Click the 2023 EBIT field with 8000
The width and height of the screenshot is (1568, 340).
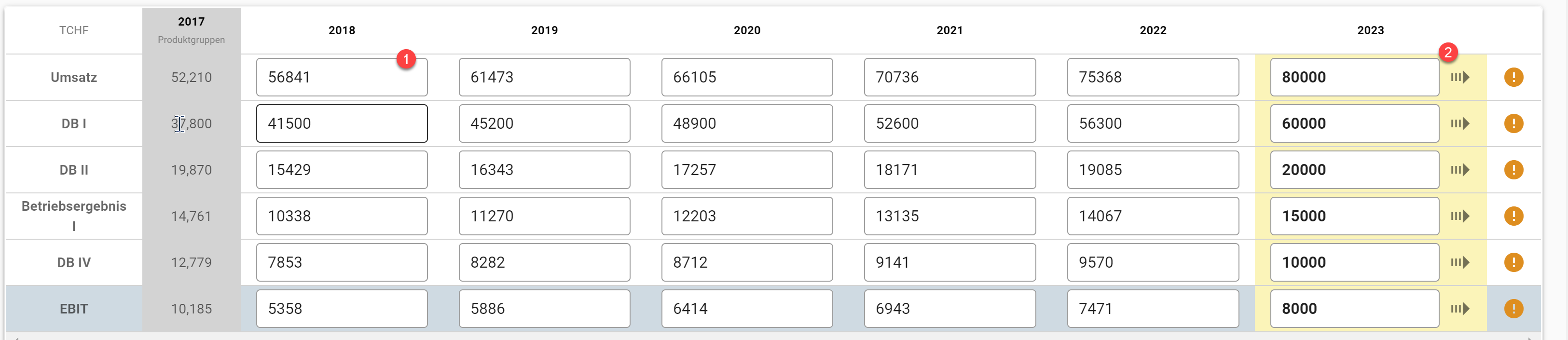pos(1354,308)
